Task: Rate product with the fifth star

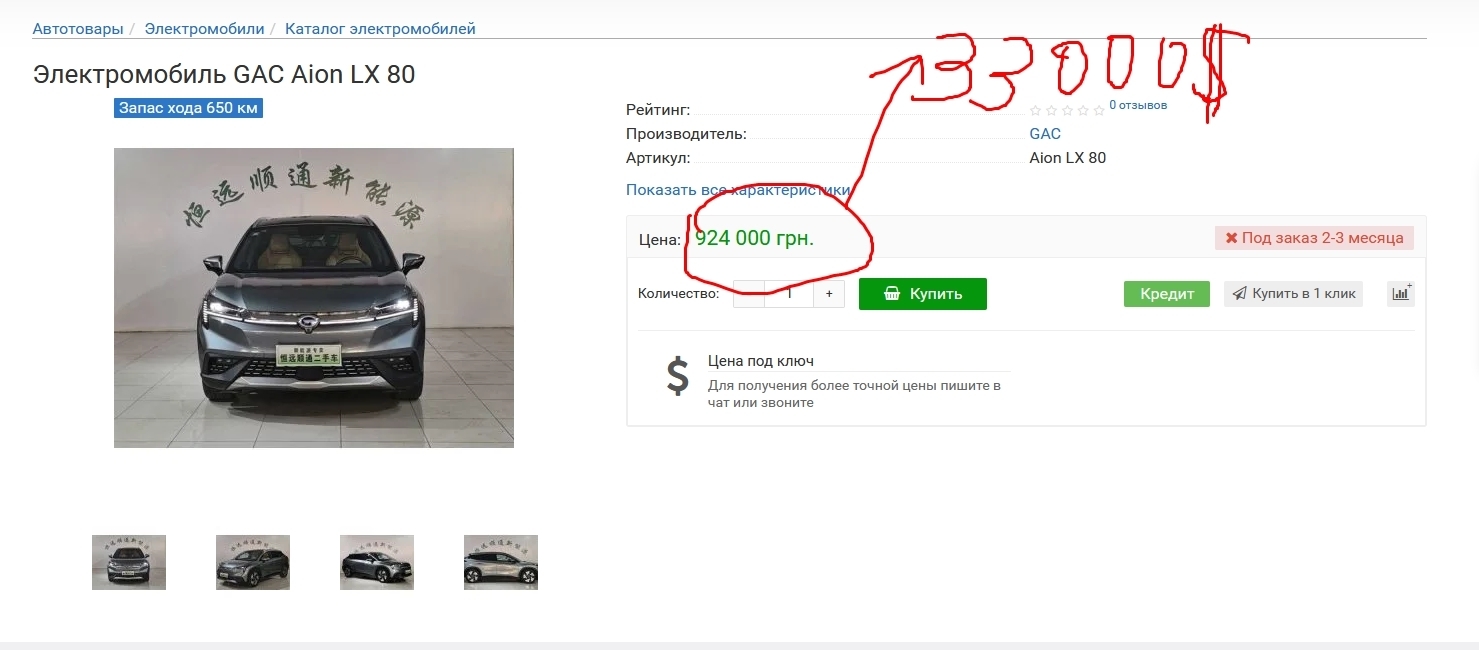Action: [1099, 110]
